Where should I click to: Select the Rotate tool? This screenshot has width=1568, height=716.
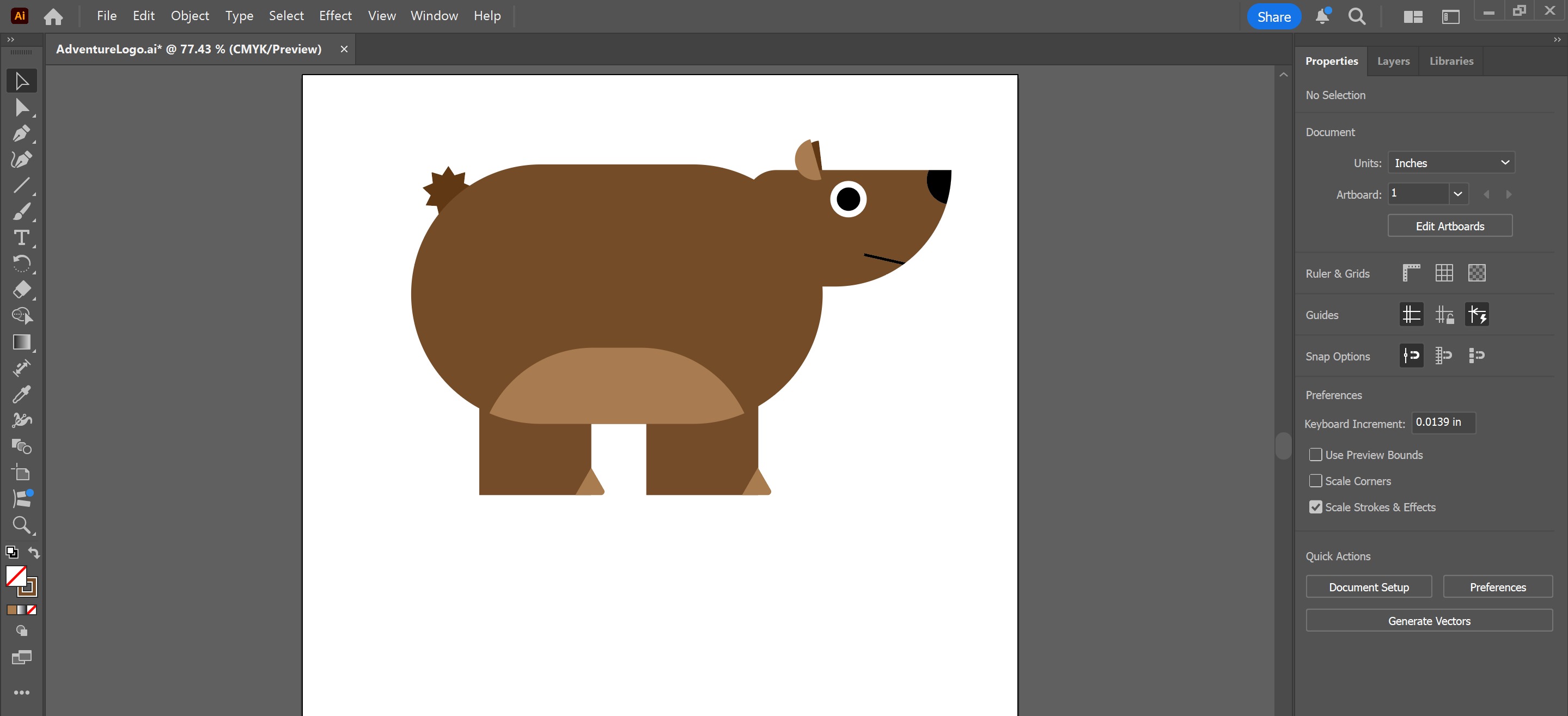coord(21,264)
